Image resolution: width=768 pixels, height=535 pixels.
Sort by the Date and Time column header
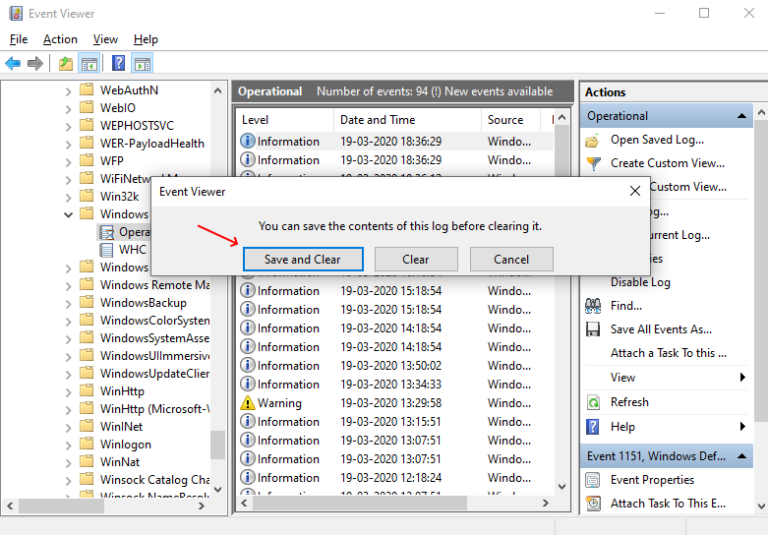tap(408, 120)
